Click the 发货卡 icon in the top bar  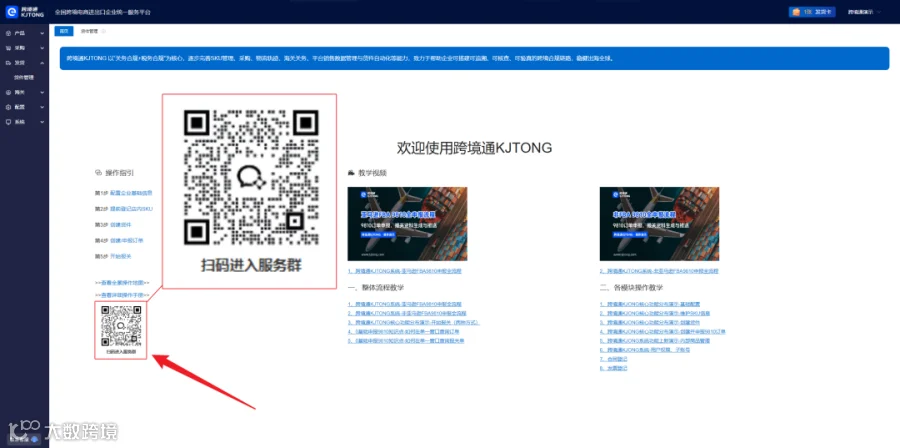coord(796,11)
